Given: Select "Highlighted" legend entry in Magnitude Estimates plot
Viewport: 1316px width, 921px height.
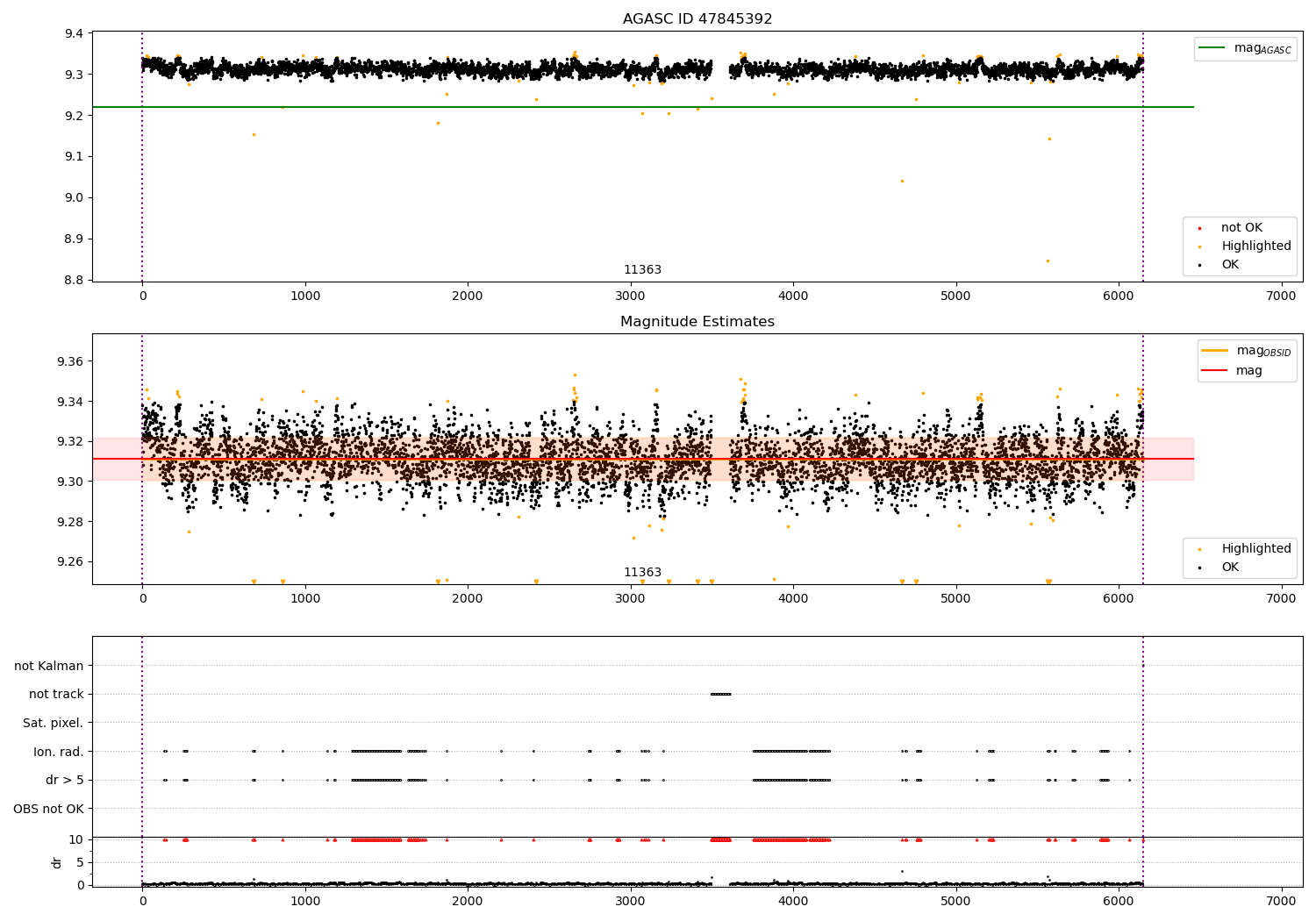Looking at the screenshot, I should (1244, 549).
